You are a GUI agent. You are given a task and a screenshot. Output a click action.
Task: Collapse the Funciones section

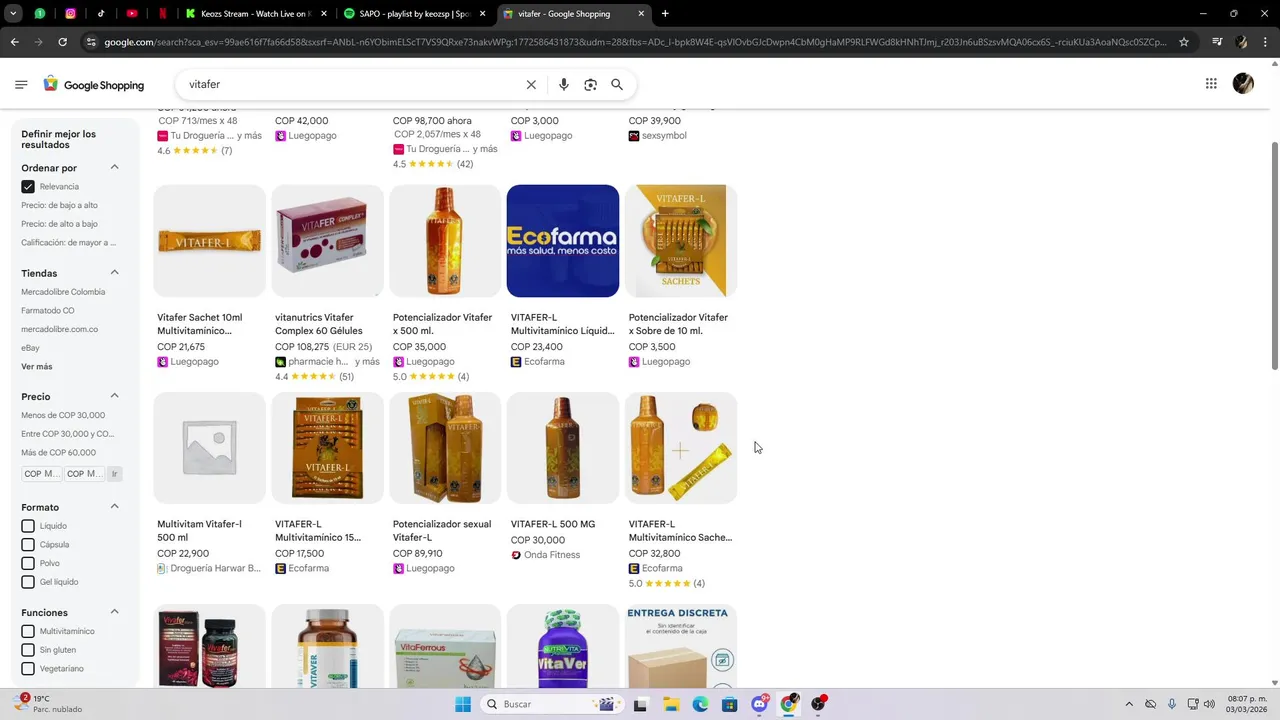point(114,612)
